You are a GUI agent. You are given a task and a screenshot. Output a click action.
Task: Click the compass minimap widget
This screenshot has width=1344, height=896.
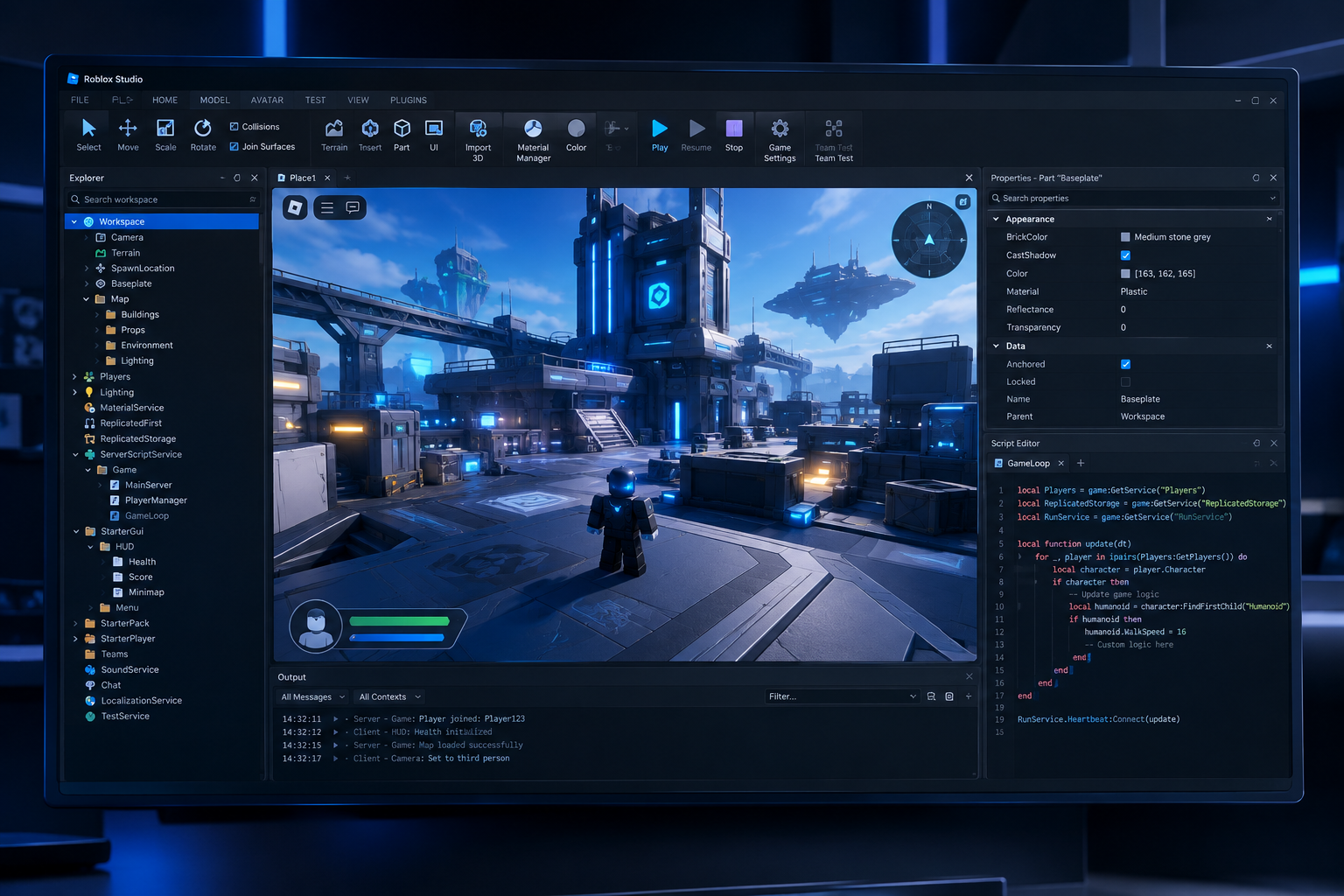coord(929,239)
